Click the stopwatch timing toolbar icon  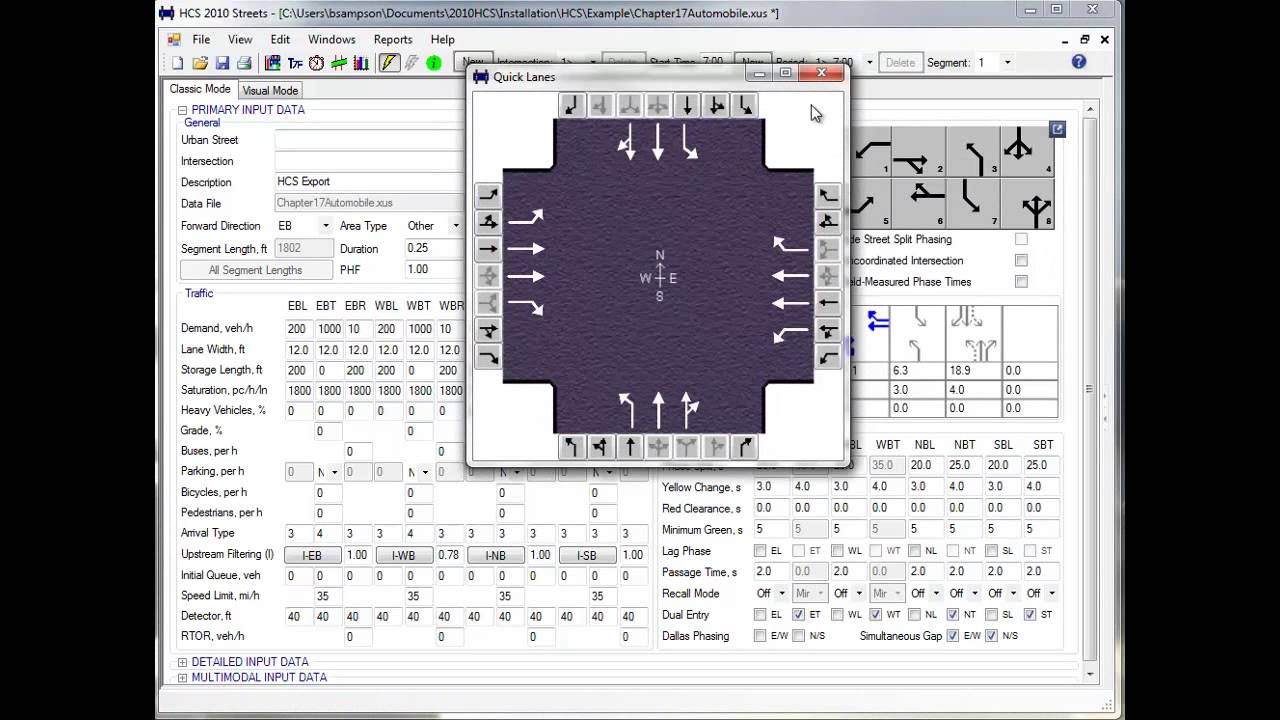coord(316,63)
